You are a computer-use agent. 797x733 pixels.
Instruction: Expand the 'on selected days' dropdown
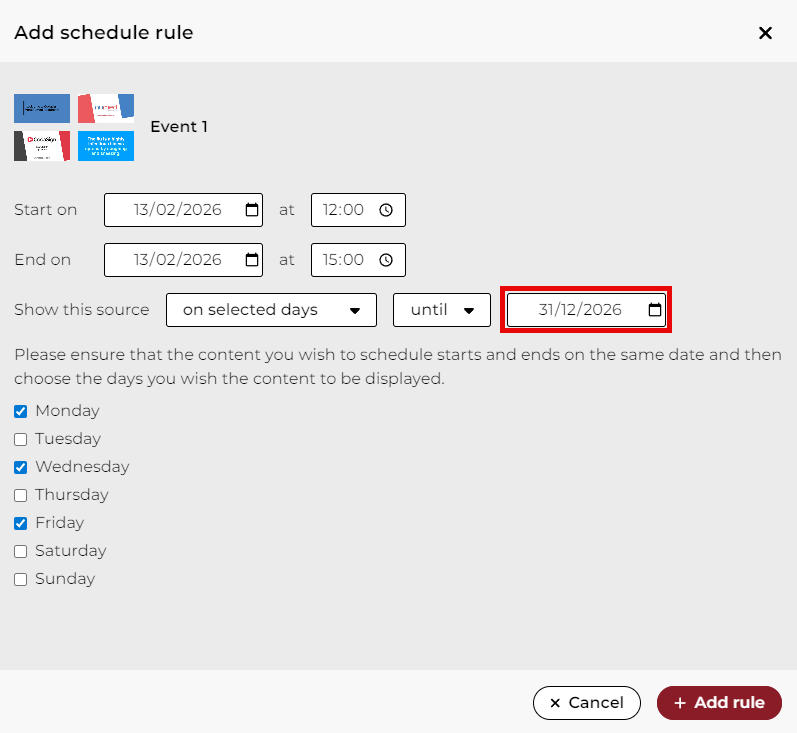271,310
